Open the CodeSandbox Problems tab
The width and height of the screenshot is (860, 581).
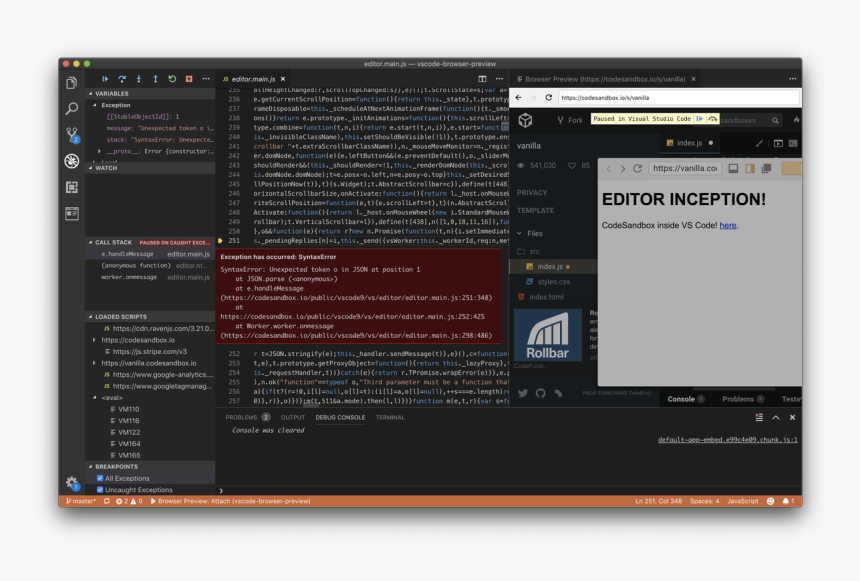click(743, 399)
